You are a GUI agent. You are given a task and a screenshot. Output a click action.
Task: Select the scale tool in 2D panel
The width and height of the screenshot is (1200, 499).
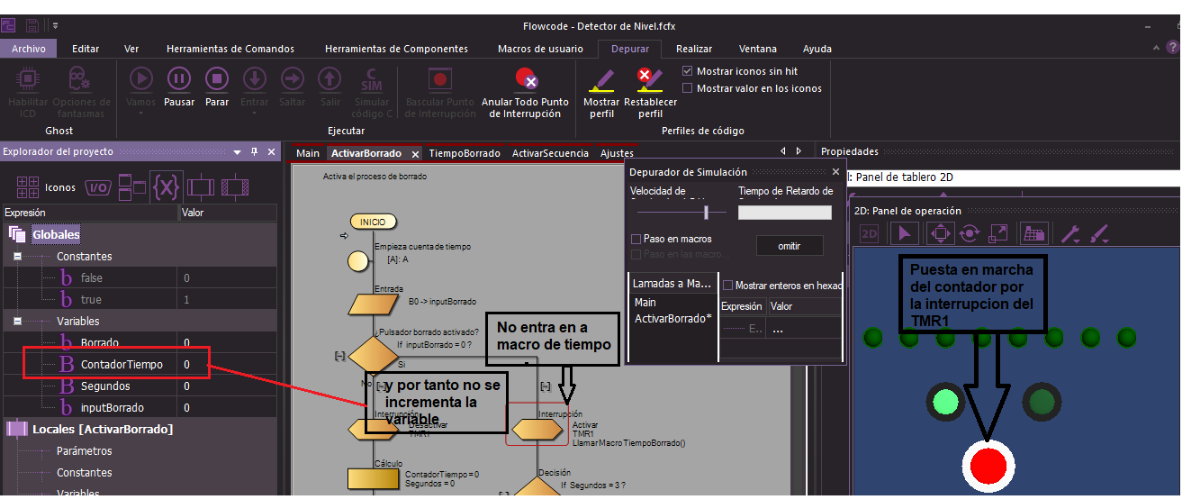[998, 233]
